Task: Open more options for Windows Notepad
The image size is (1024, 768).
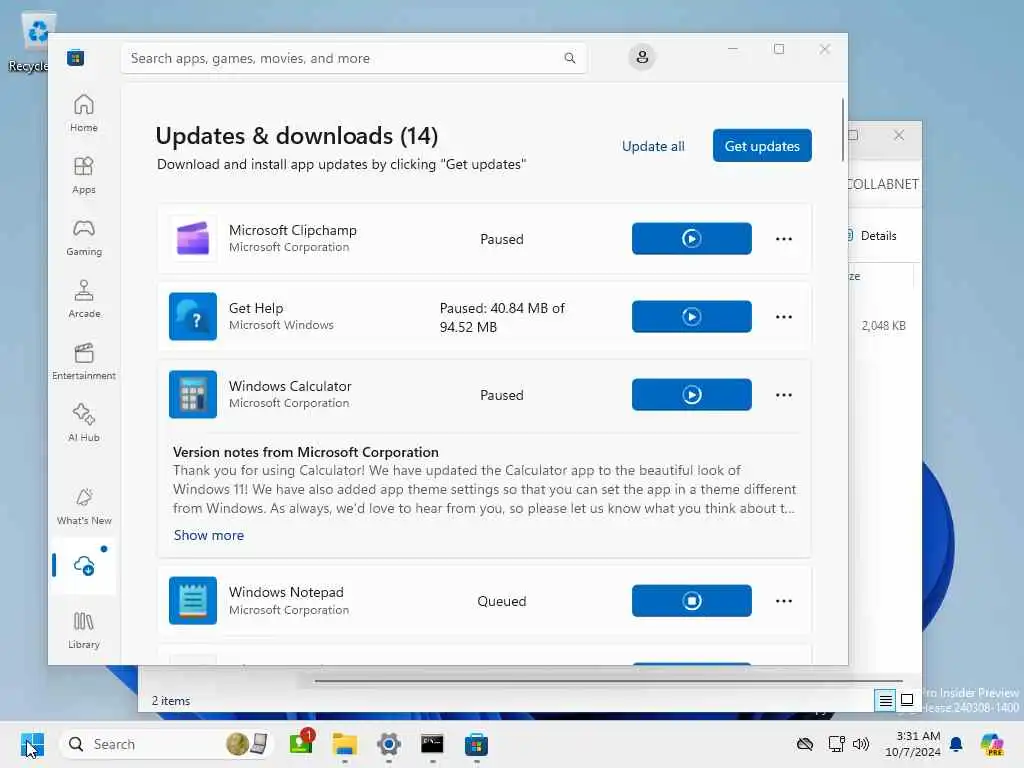Action: [784, 601]
